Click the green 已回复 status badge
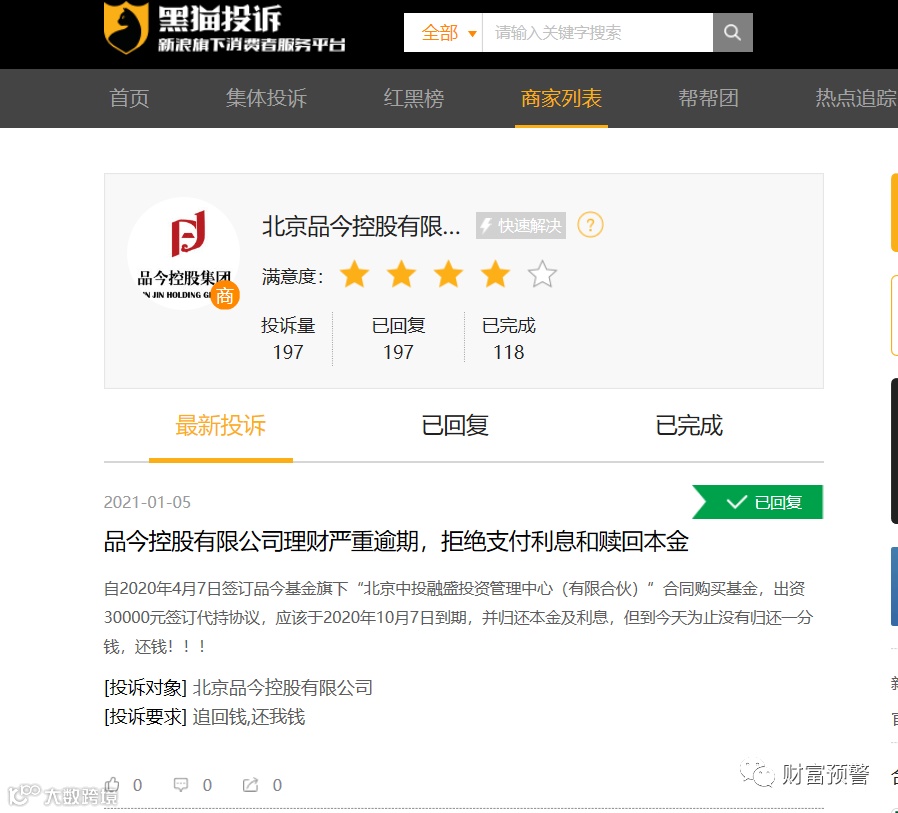 758,502
